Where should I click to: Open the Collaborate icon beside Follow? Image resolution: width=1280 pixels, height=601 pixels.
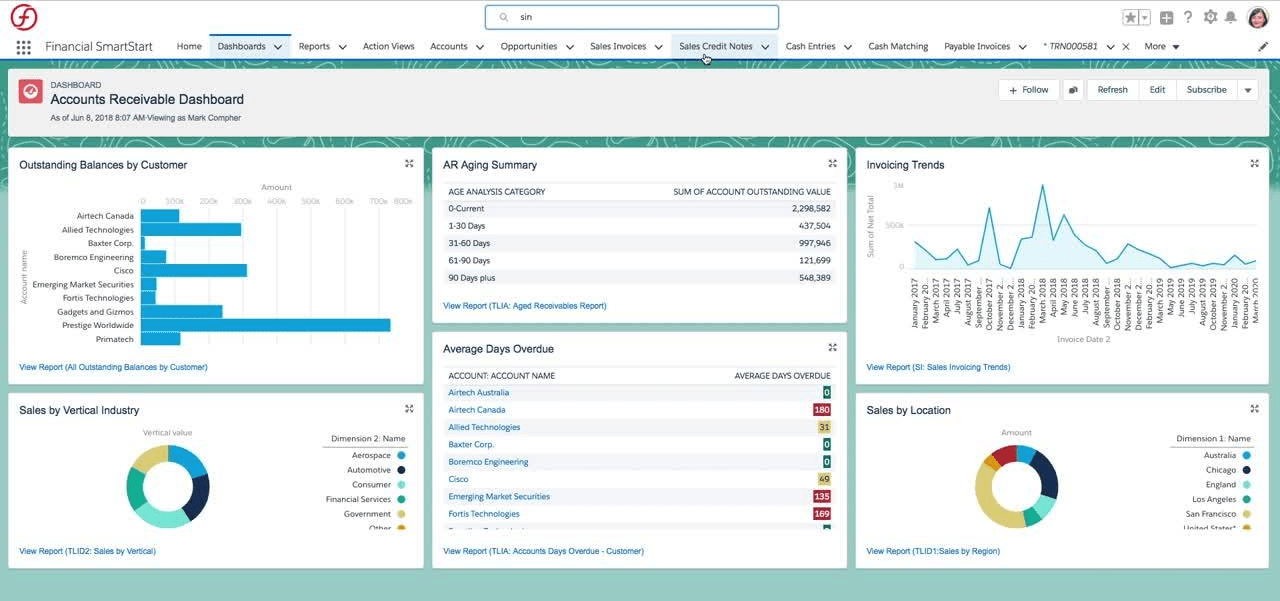[x=1073, y=90]
